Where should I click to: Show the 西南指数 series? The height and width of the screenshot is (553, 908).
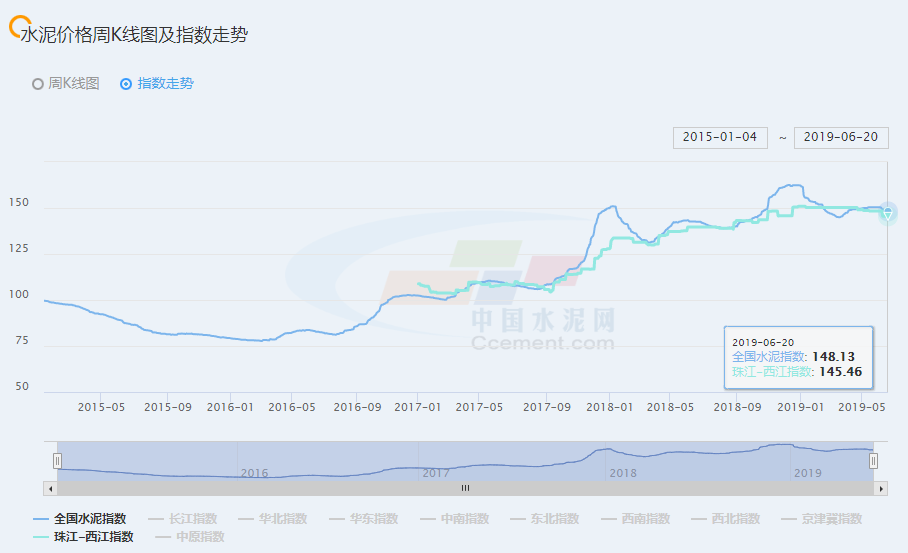click(635, 519)
